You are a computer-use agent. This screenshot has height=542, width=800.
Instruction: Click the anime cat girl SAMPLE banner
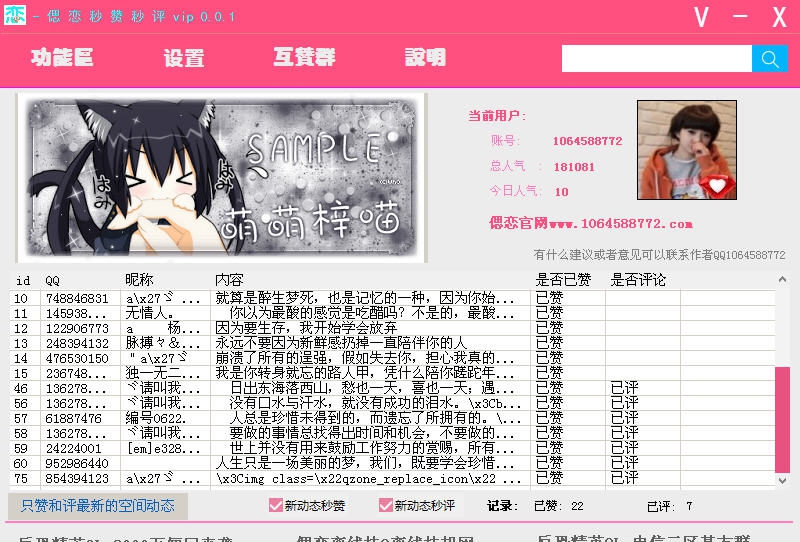221,178
